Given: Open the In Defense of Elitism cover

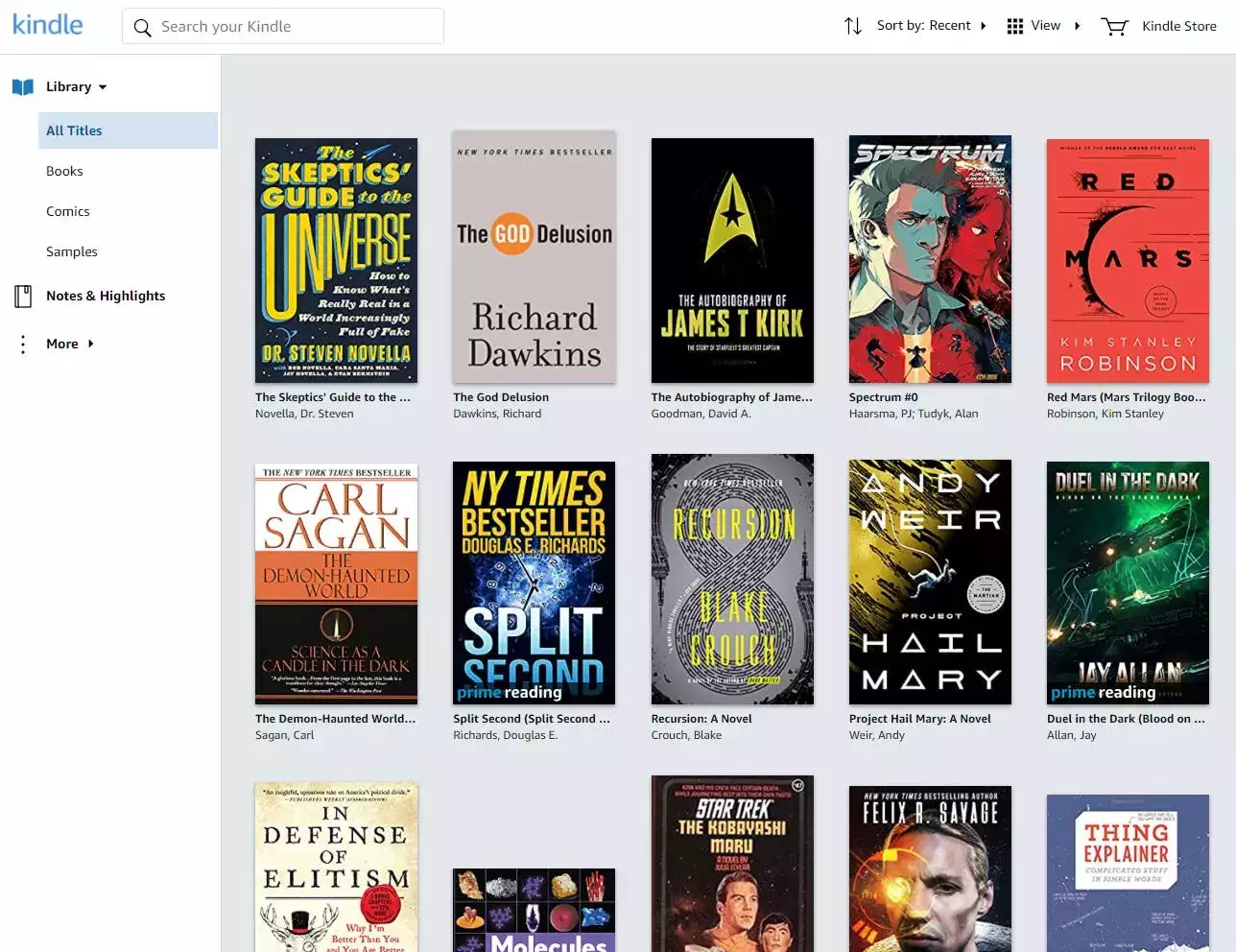Looking at the screenshot, I should coord(336,868).
